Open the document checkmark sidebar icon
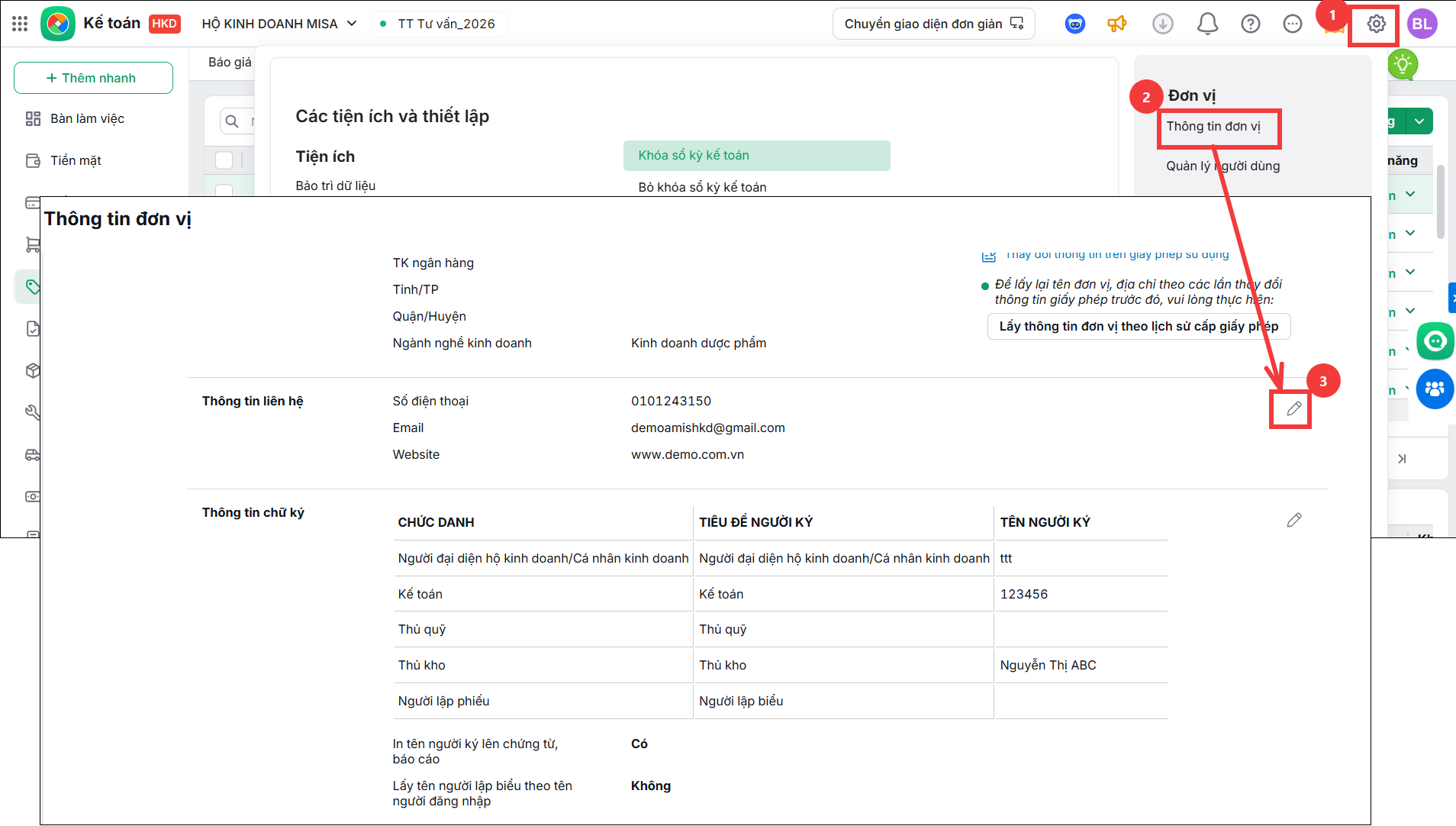 click(32, 328)
